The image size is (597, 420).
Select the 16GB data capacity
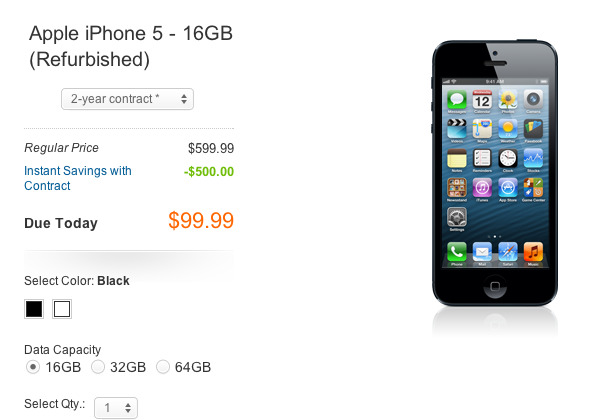(x=33, y=367)
